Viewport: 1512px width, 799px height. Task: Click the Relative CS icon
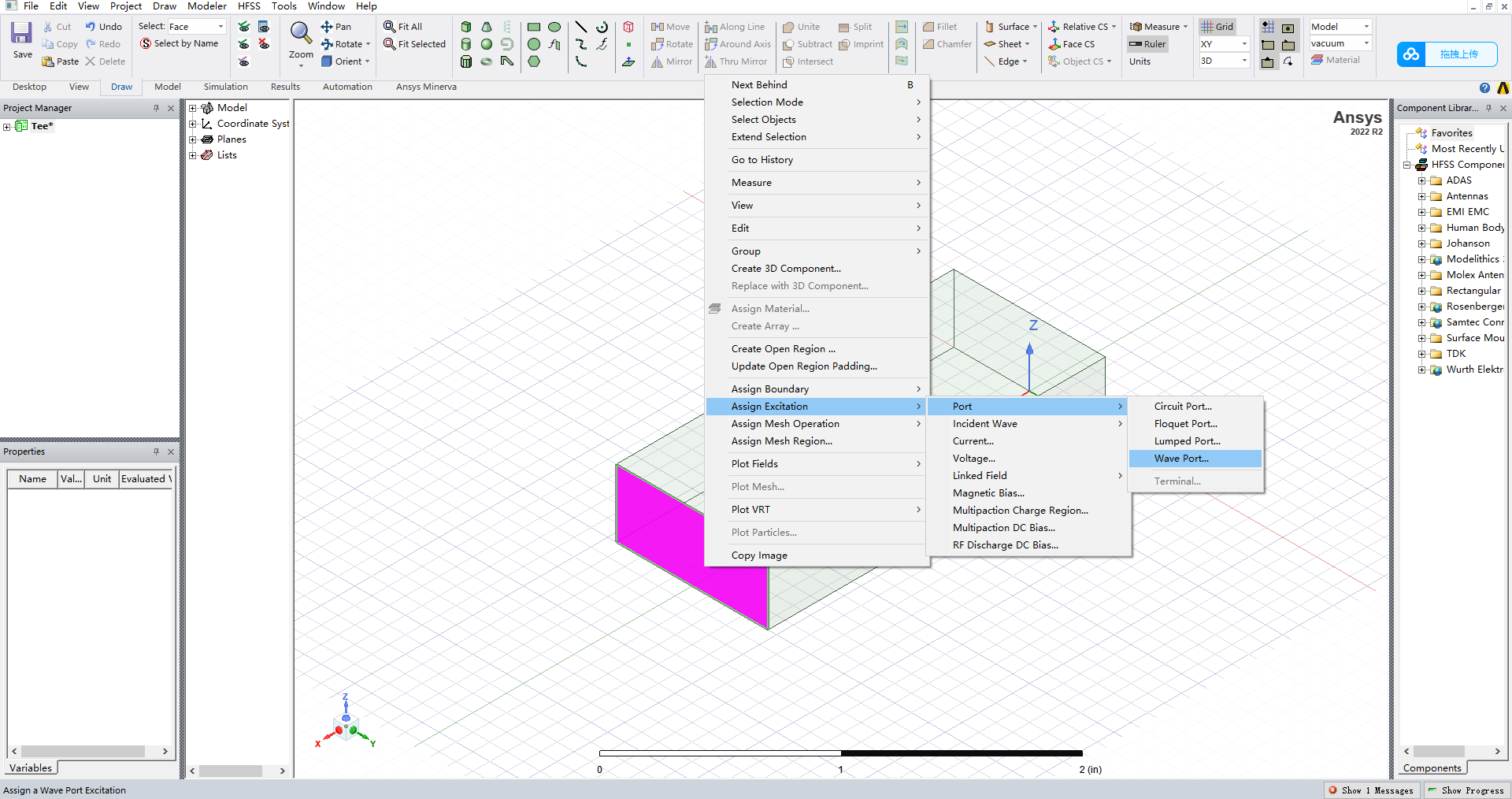[1054, 27]
